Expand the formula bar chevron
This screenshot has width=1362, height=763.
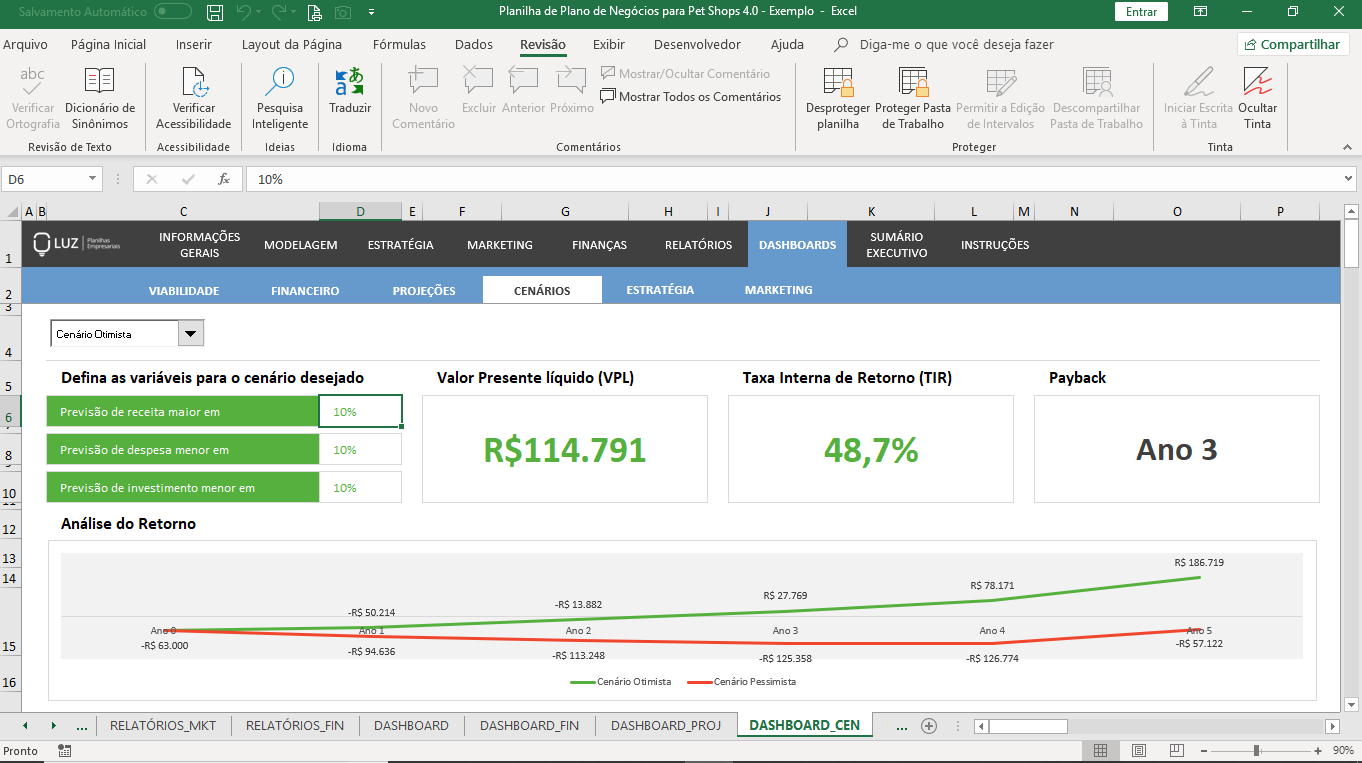[1348, 179]
